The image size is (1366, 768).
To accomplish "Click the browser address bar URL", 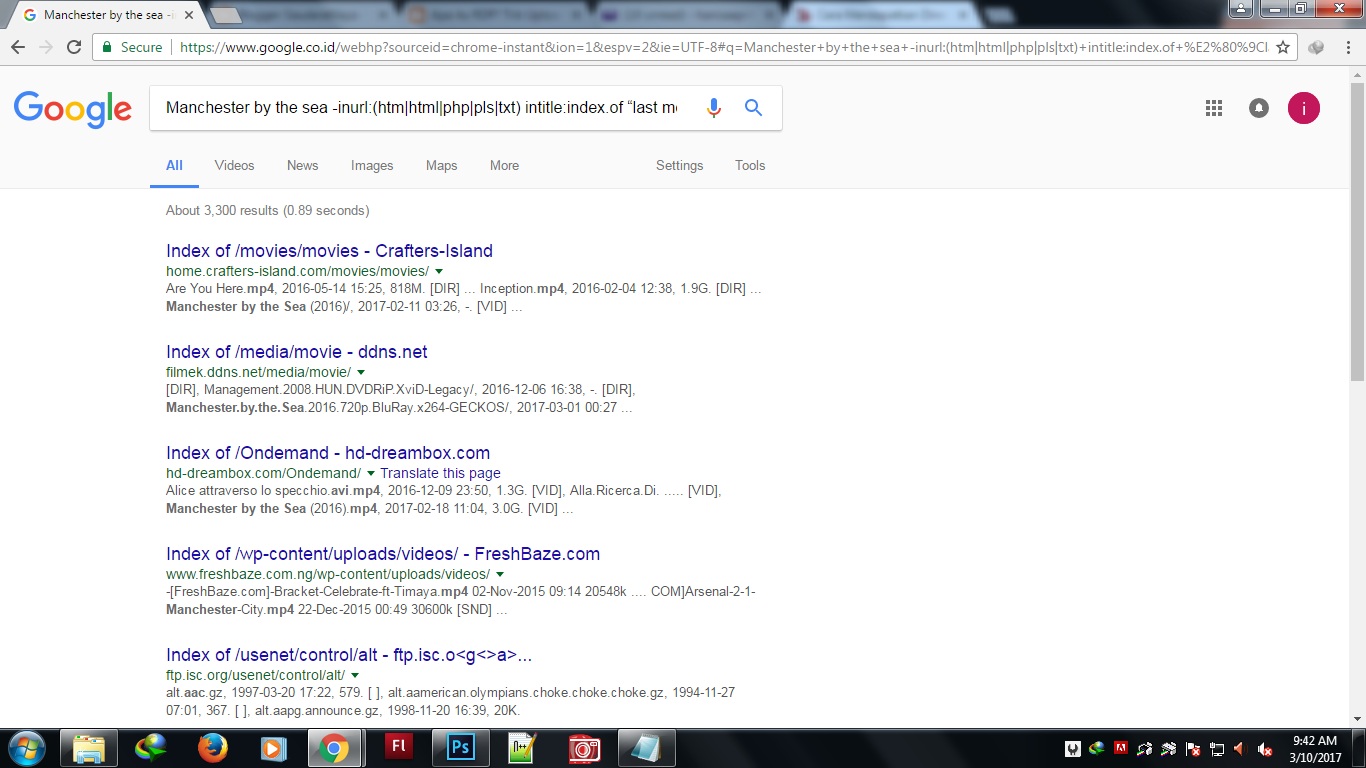I will (722, 47).
